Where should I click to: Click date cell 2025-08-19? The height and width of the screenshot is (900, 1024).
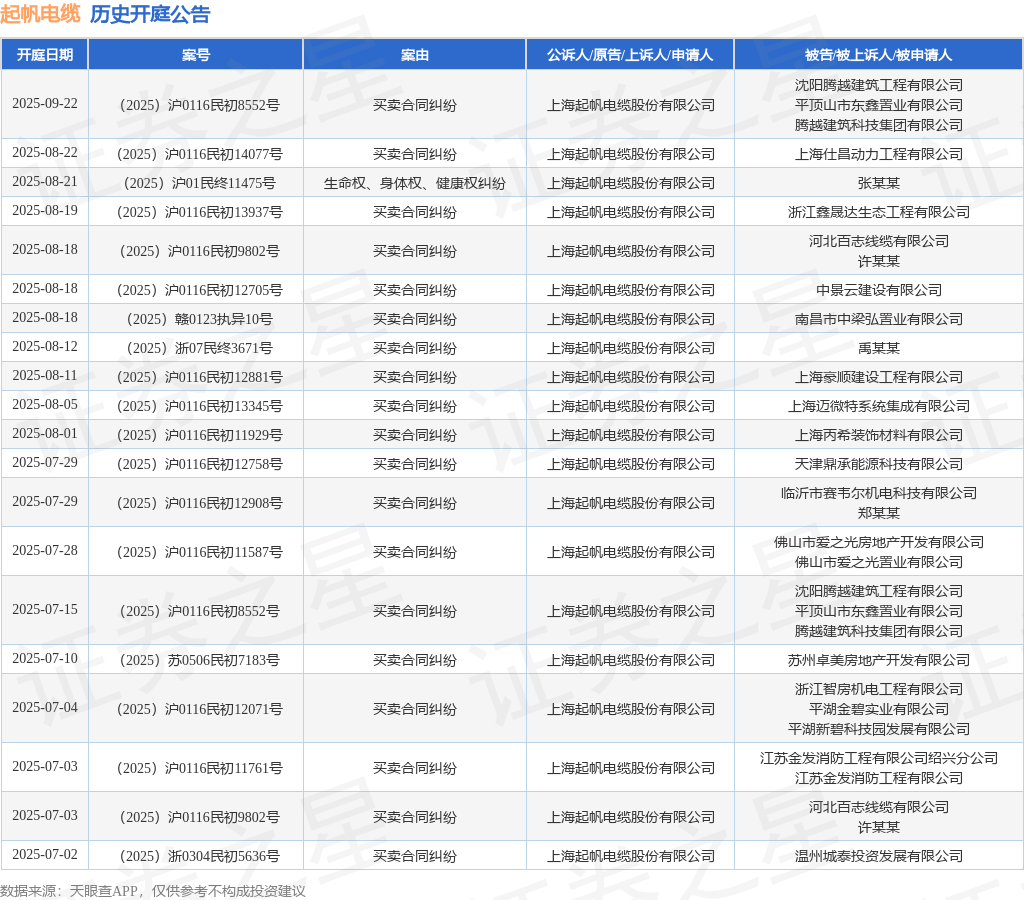(x=44, y=210)
